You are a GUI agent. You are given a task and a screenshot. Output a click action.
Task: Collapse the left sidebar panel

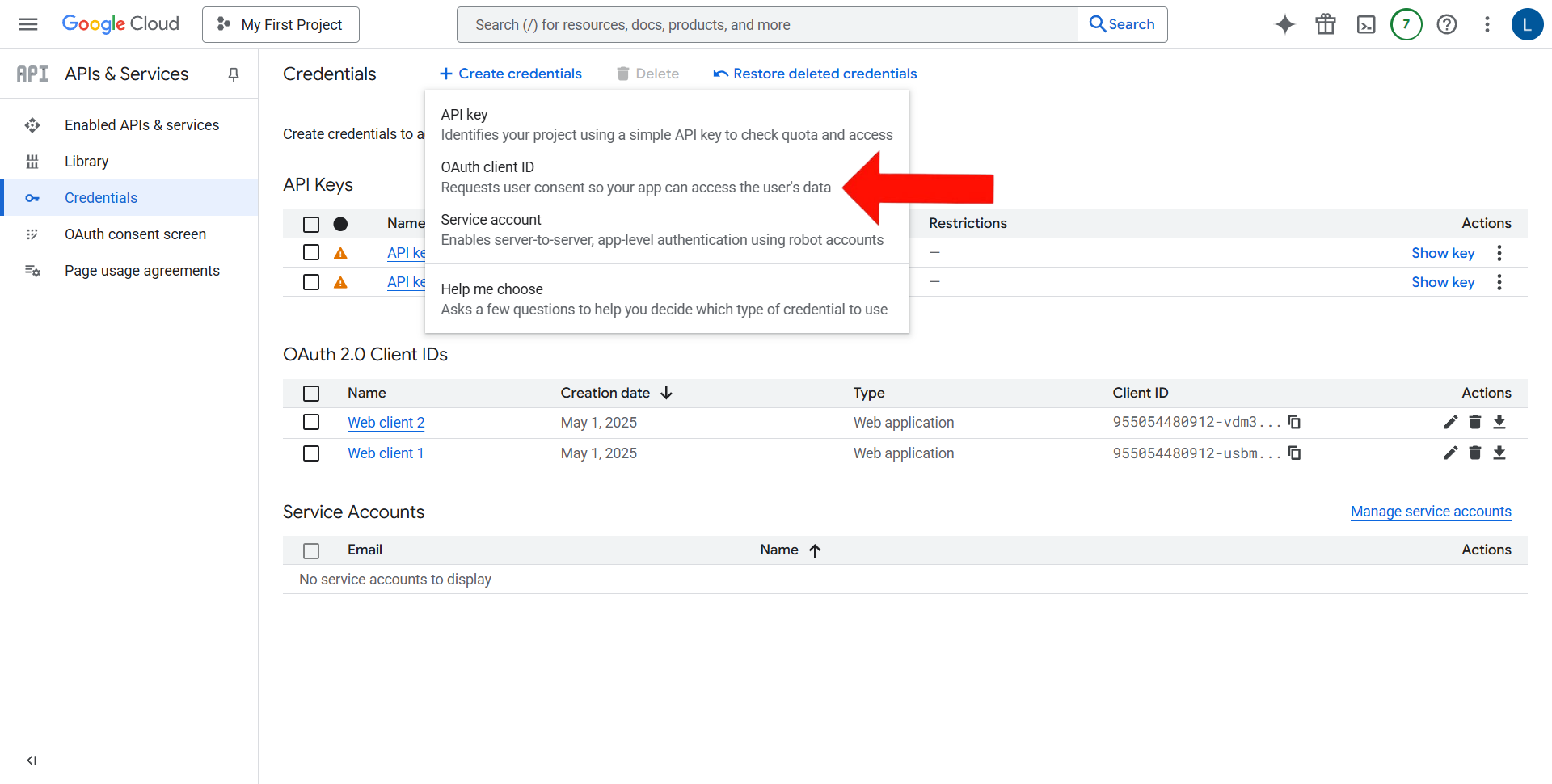coord(32,760)
